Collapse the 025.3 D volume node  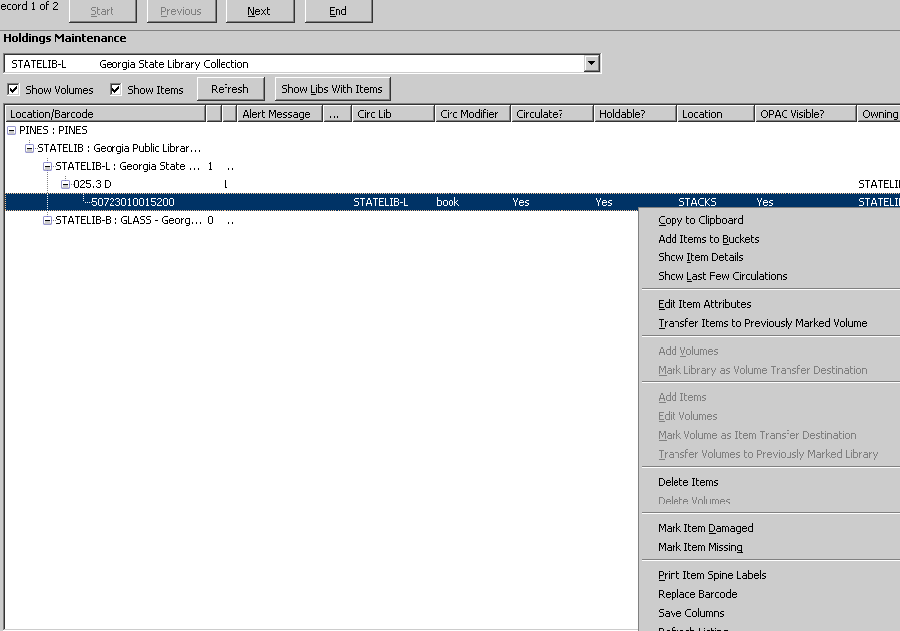pyautogui.click(x=65, y=184)
